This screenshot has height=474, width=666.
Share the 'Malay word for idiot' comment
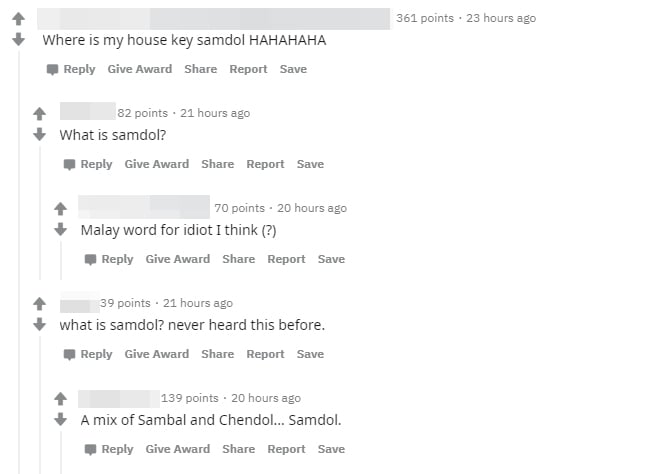point(238,259)
